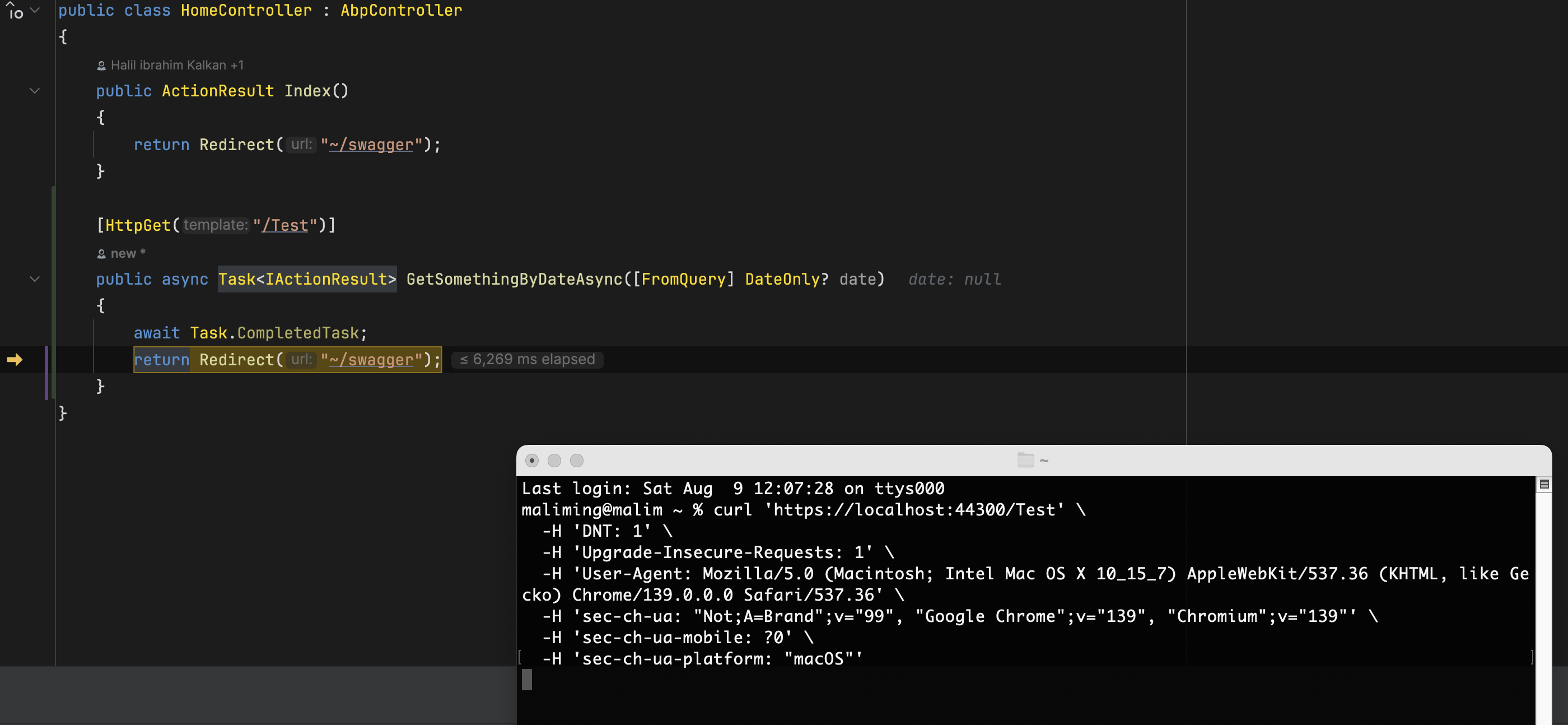Image resolution: width=1568 pixels, height=725 pixels.
Task: Click the Terminal cursor block on the empty line
Action: click(527, 680)
